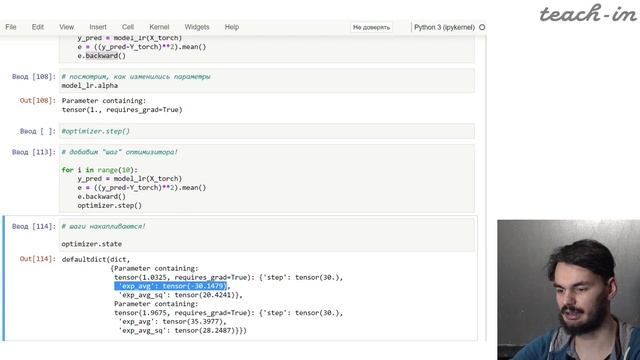Click the comment '# шаги накапливаются!'

103,226
